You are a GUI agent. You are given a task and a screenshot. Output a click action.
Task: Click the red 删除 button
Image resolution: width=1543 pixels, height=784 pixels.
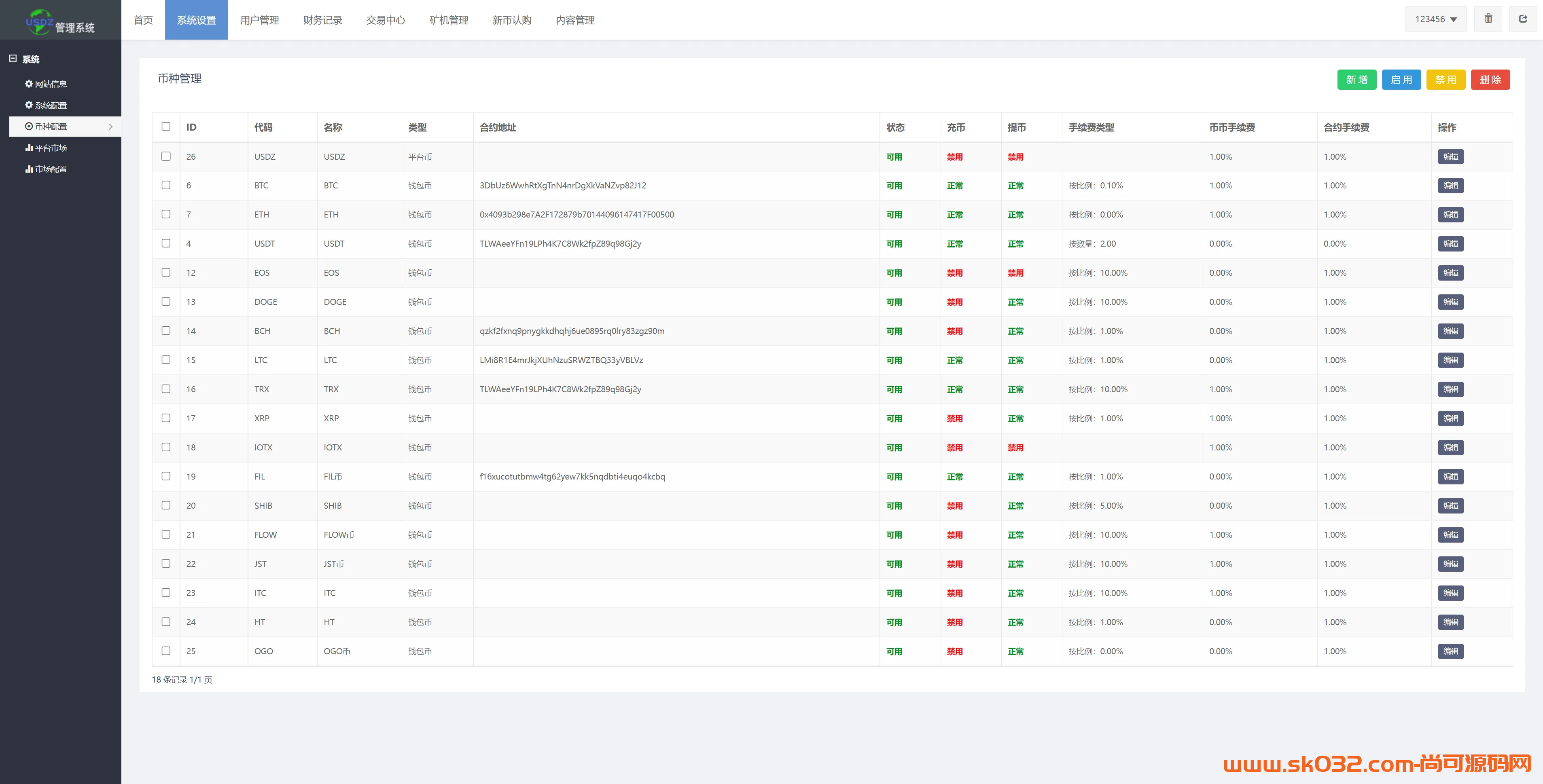tap(1490, 80)
